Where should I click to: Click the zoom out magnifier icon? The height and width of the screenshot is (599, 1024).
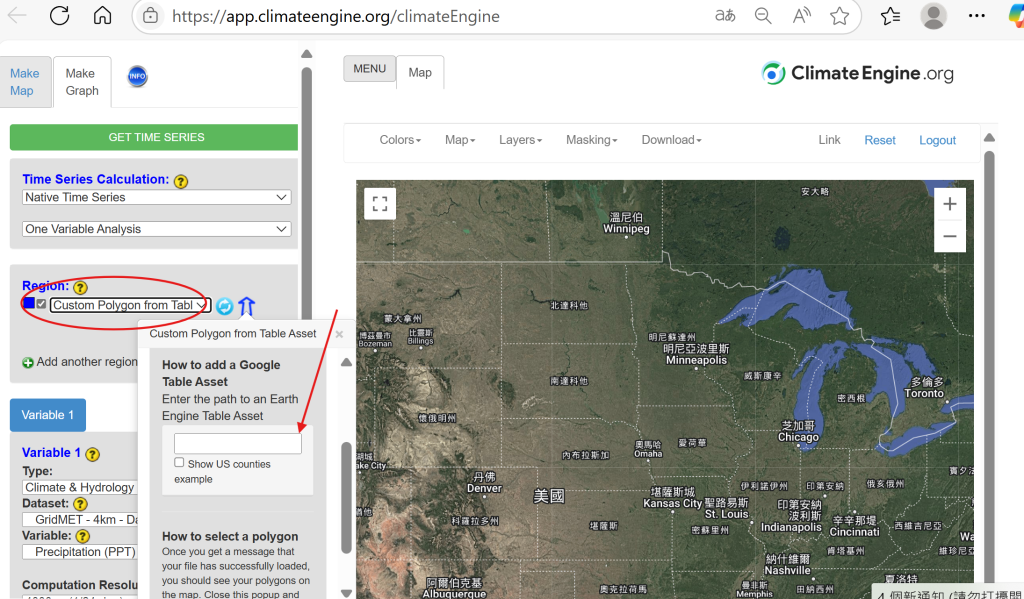(763, 16)
